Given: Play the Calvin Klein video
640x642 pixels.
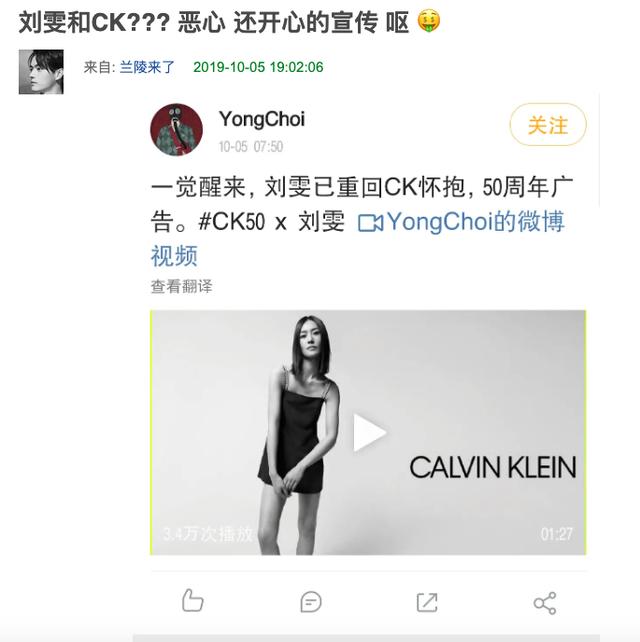Looking at the screenshot, I should click(x=370, y=433).
